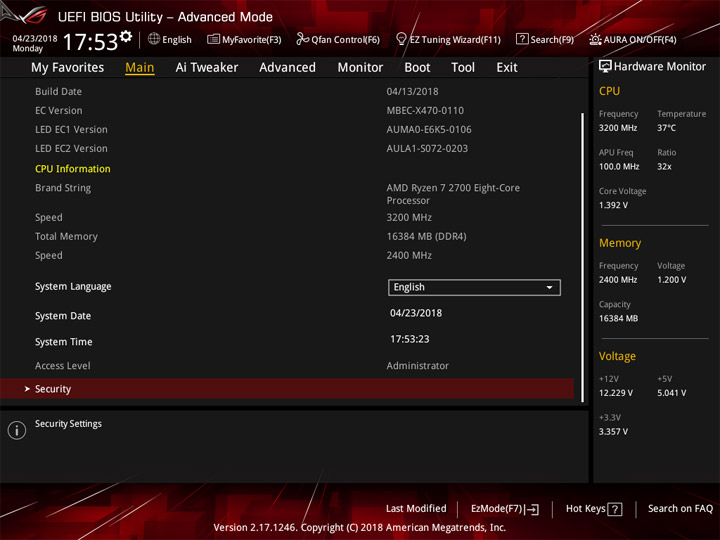Click the header date 04/23/2018 Monday
Screen dimensions: 720x540
[x=34, y=43]
